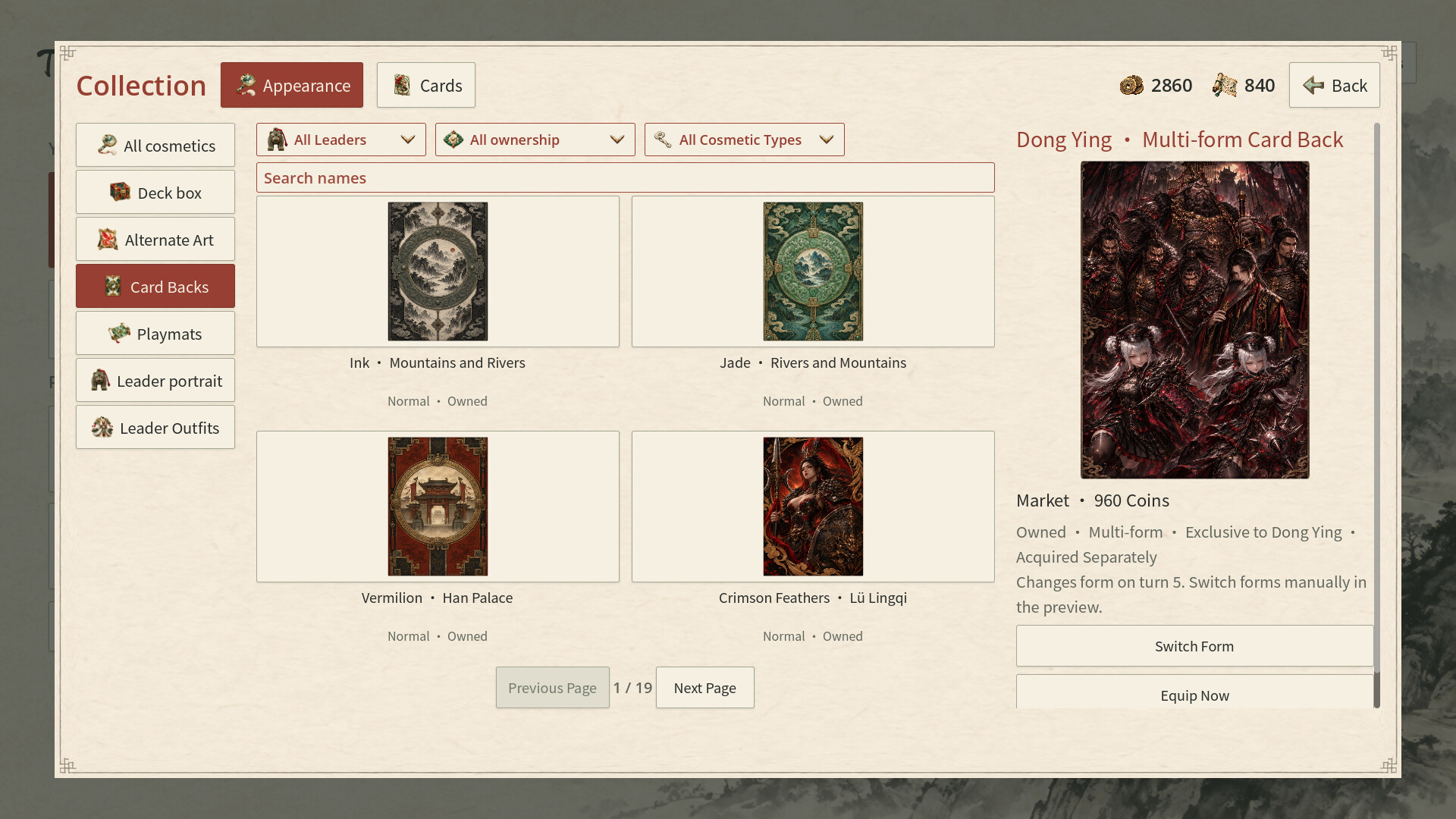Screen dimensions: 1456x819
Task: Click the second currency icon beside 840
Action: tap(1224, 85)
